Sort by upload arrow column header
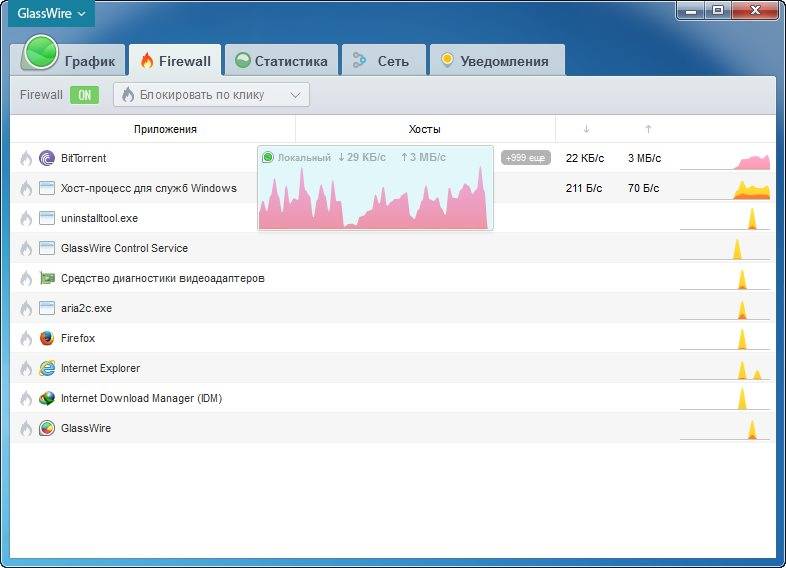786x568 pixels. [x=648, y=129]
